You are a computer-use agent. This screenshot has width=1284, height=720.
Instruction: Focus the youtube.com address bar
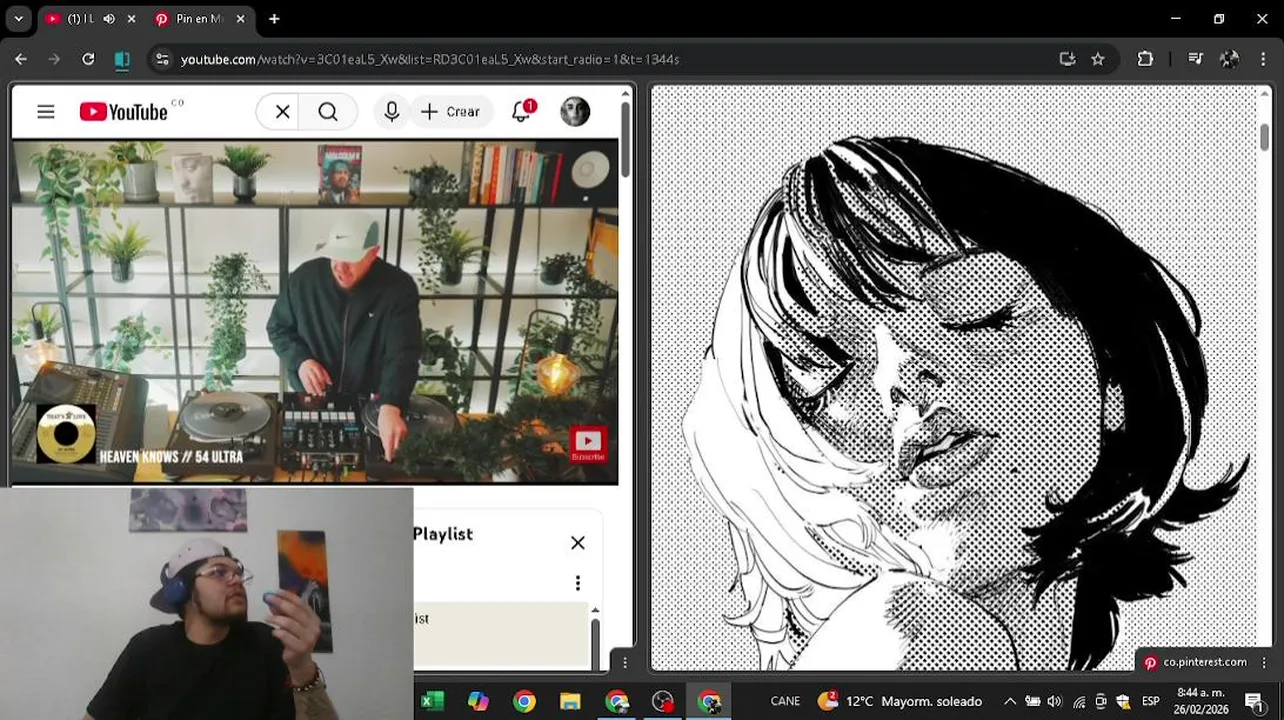coord(600,59)
